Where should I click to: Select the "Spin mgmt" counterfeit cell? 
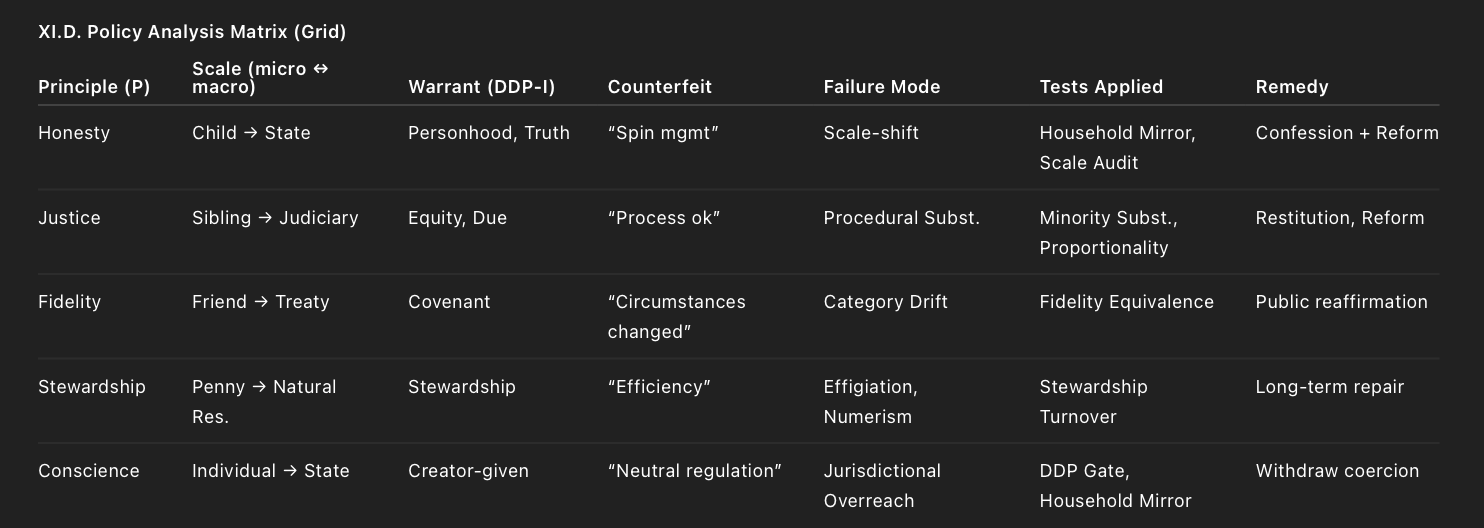coord(663,133)
